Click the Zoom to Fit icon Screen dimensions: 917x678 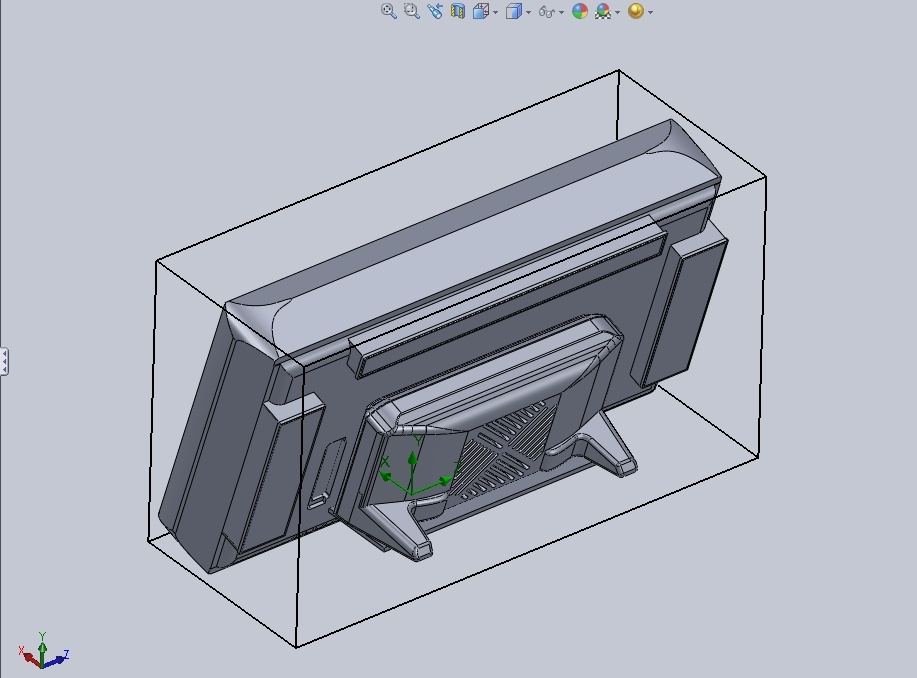click(389, 11)
